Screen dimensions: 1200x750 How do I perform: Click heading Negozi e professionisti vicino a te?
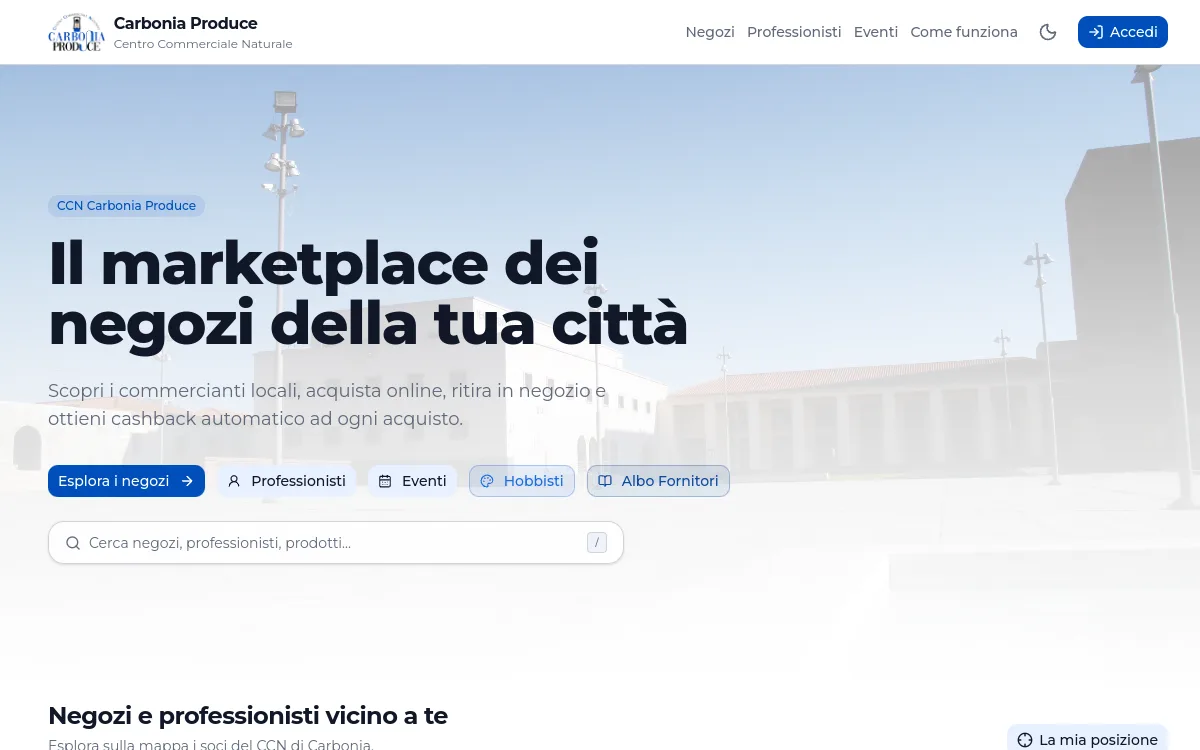point(248,716)
